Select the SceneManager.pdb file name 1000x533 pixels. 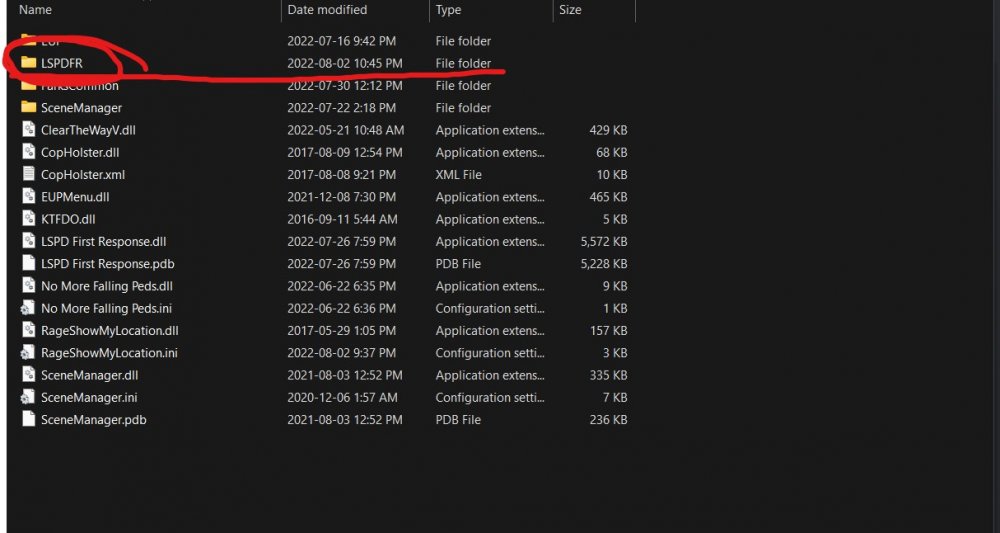[94, 420]
